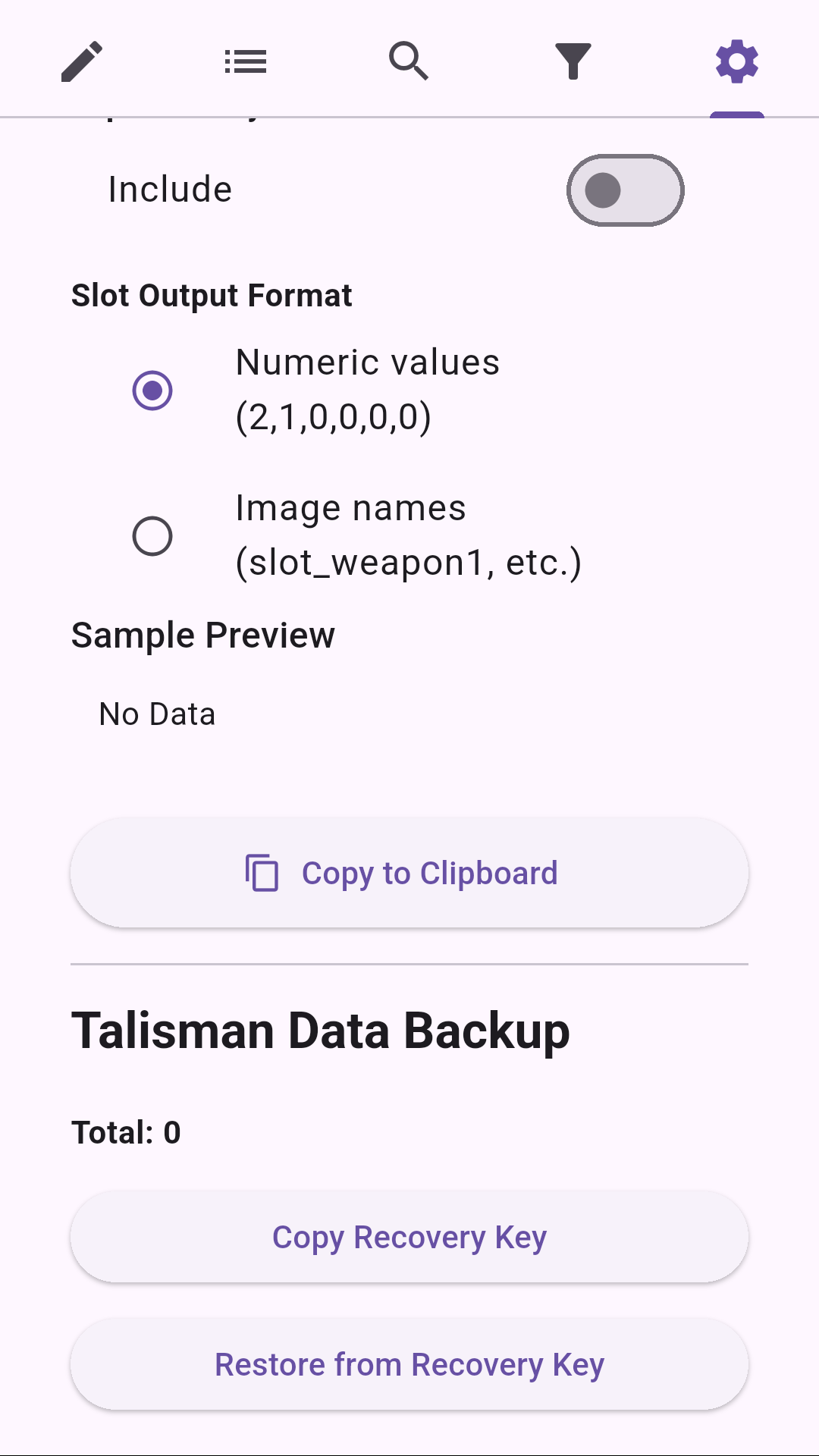Screen dimensions: 819x1456
Task: Switch to the Filter tab in the top bar
Action: click(x=573, y=61)
